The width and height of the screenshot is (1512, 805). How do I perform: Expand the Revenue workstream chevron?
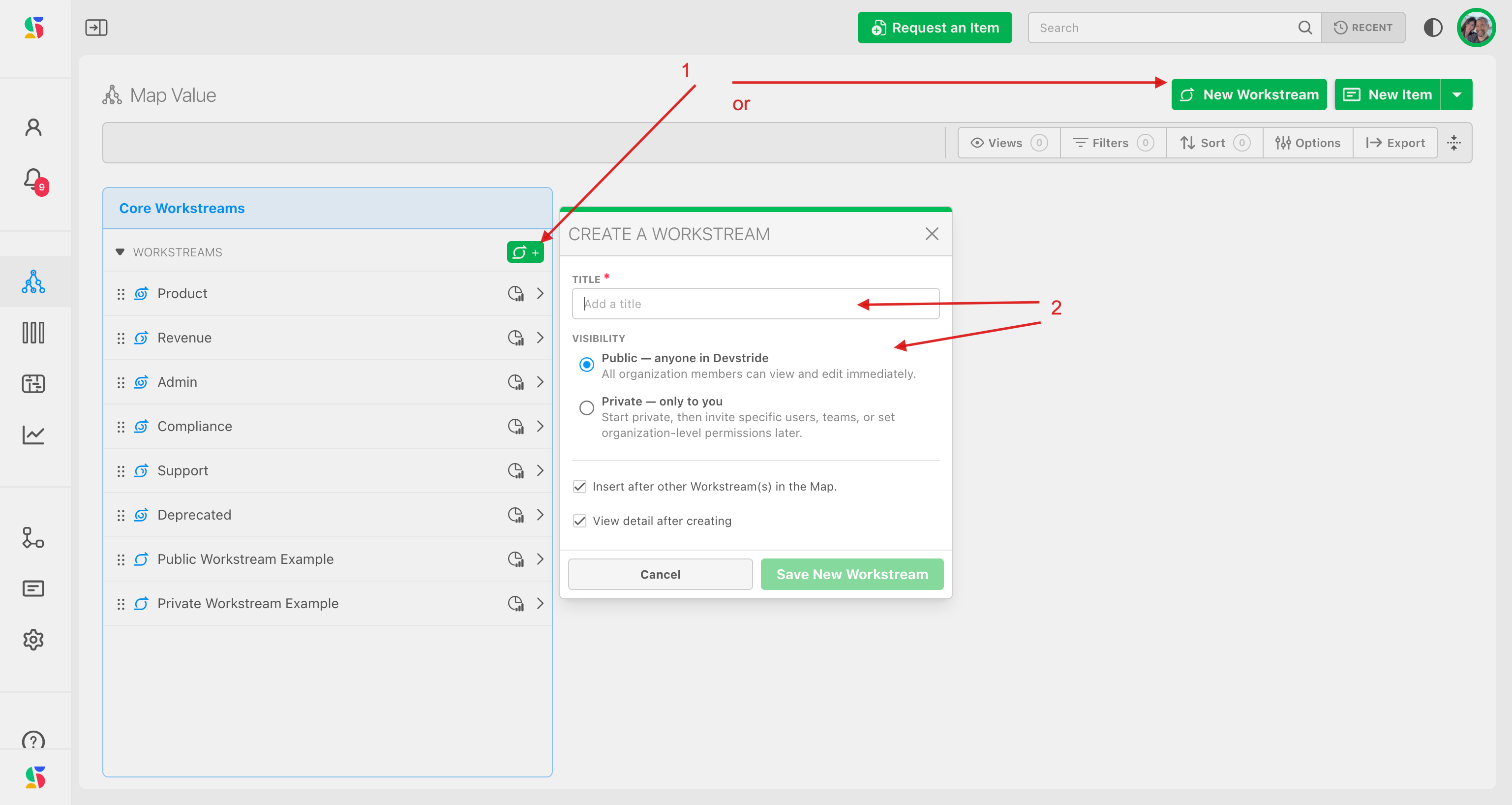pos(540,338)
